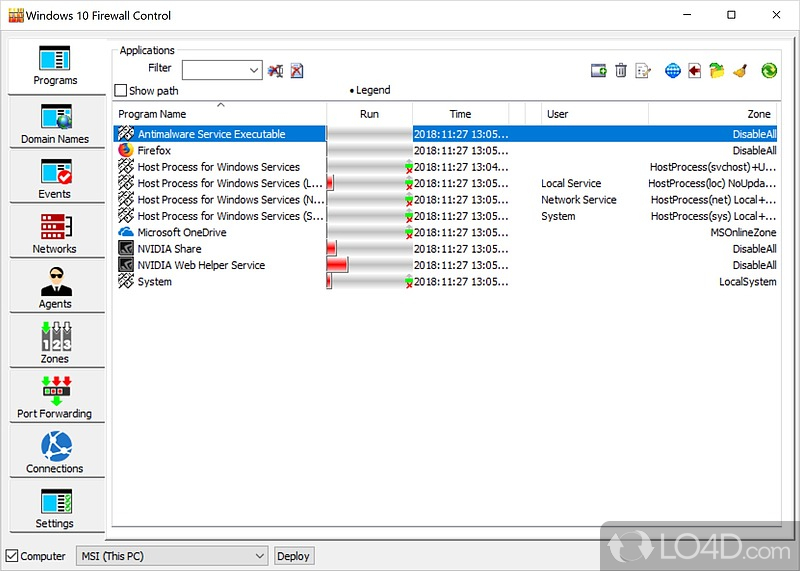Toggle the Show path checkbox
Image resolution: width=800 pixels, height=571 pixels.
point(121,90)
